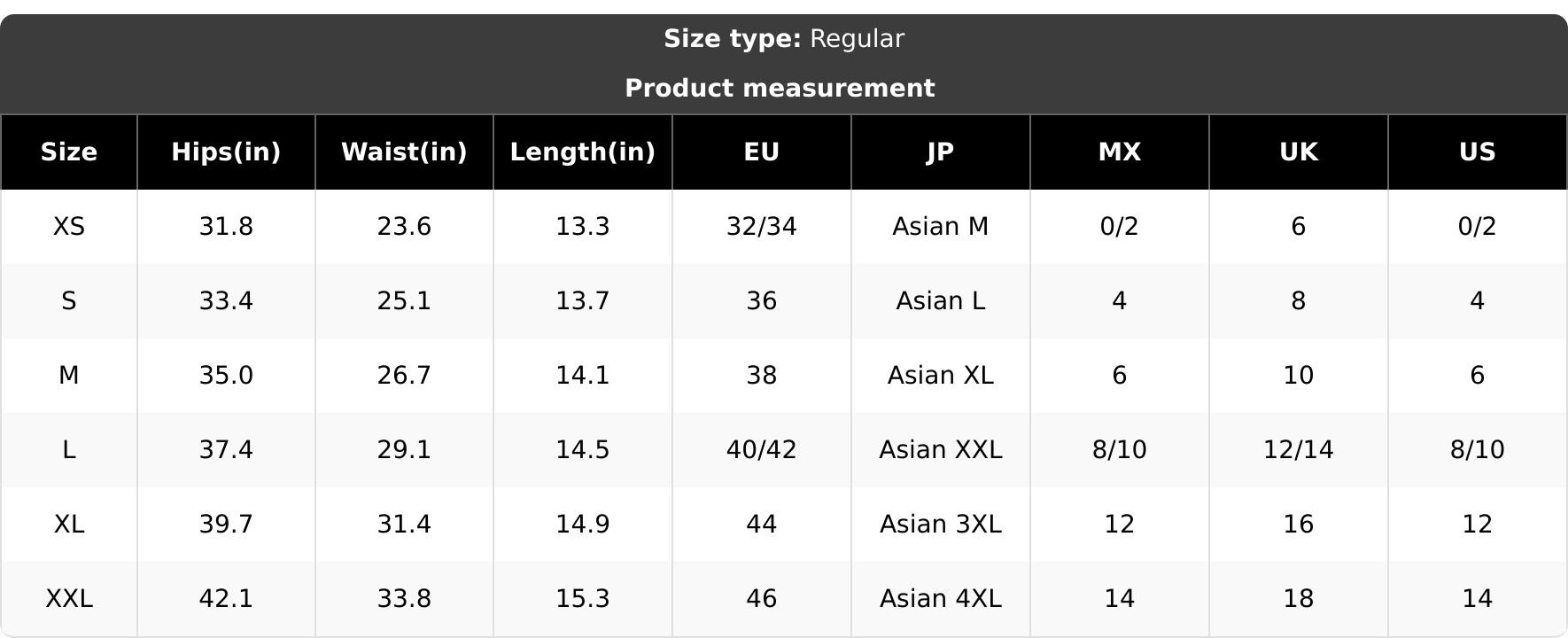The height and width of the screenshot is (638, 1568).
Task: Select the XS size row label
Action: pyautogui.click(x=69, y=227)
